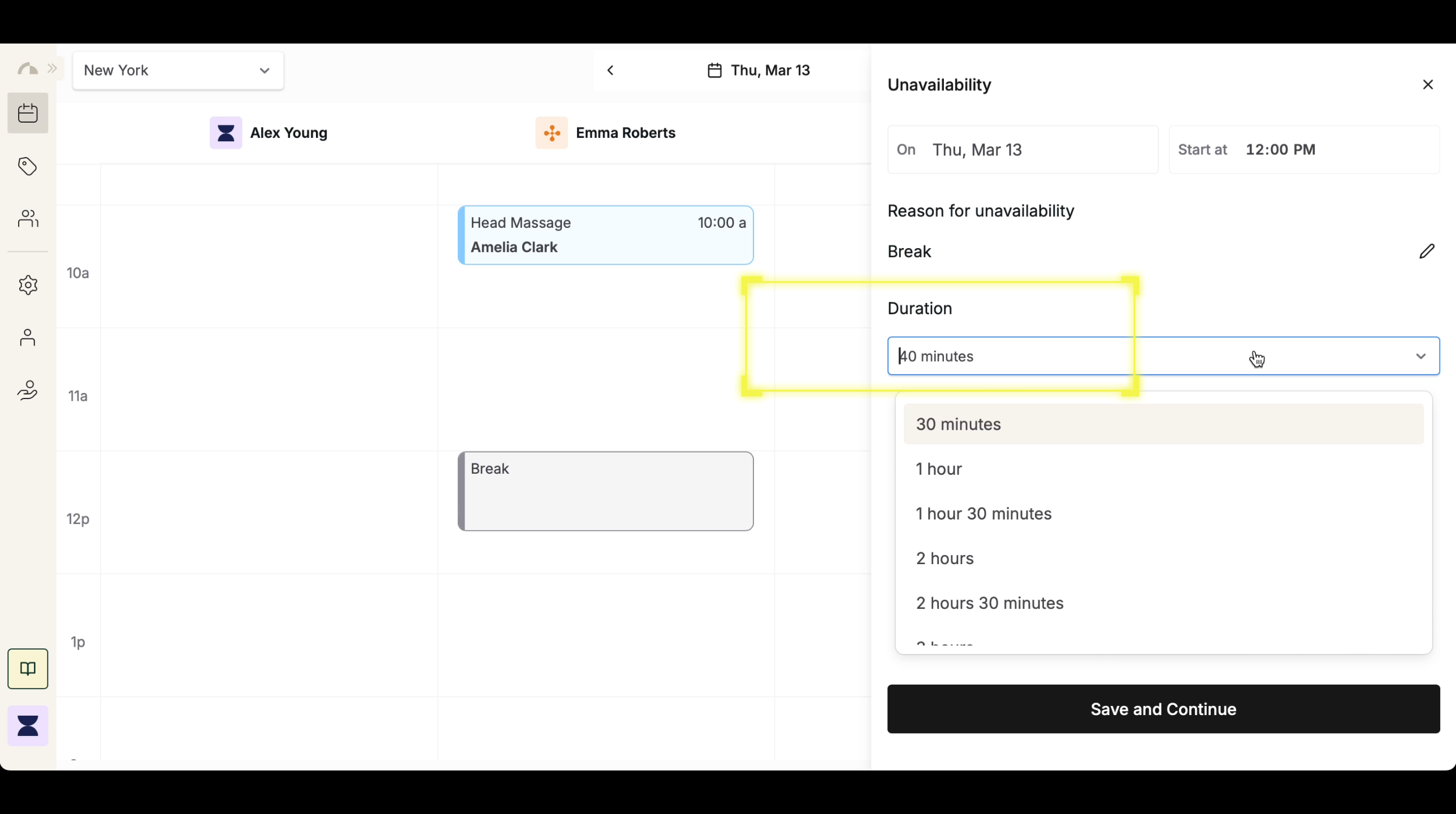Screen dimensions: 1456x814
Task: Click the Duration dropdown chevron arrow
Action: click(1420, 356)
